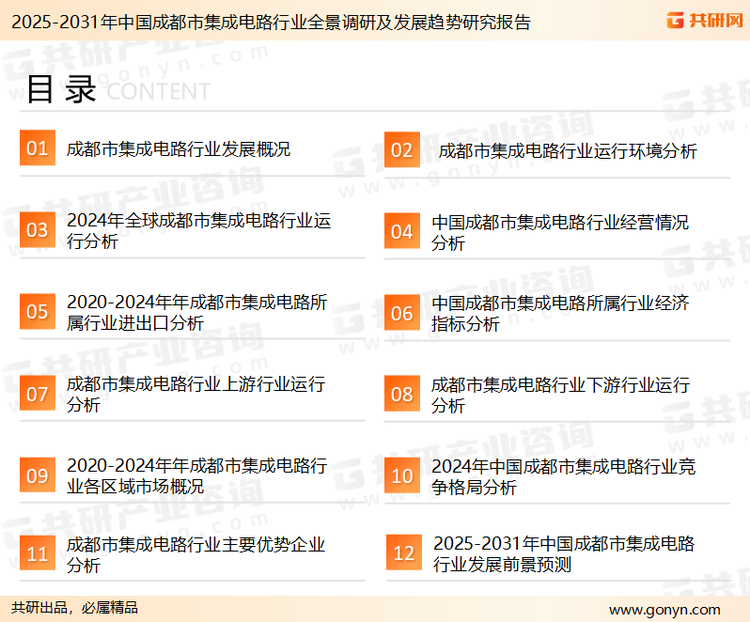Select the orange 07 number badge
The image size is (750, 622).
click(37, 393)
